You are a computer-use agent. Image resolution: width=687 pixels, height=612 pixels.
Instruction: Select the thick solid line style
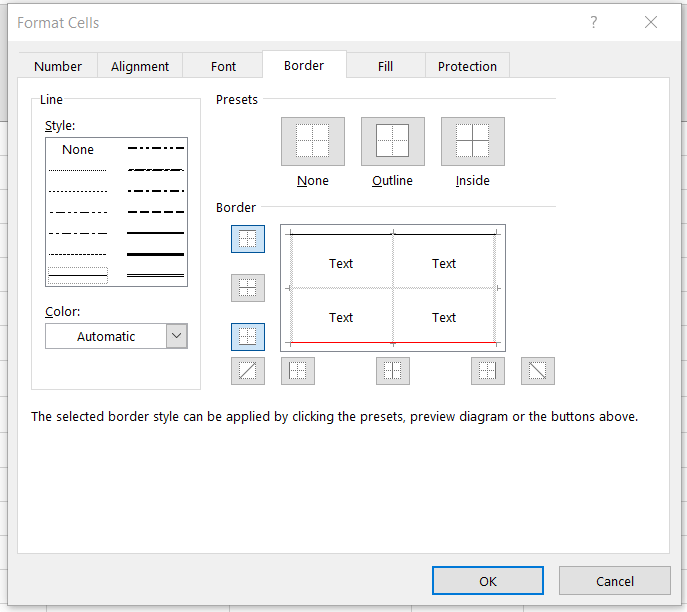(x=156, y=254)
